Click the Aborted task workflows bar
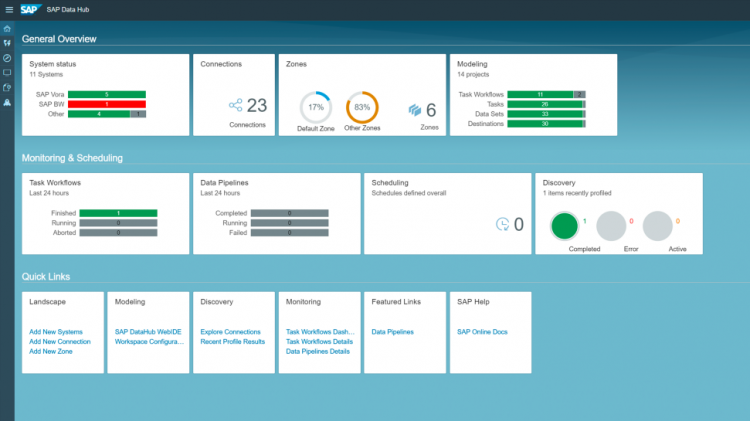The image size is (750, 421). tap(118, 233)
